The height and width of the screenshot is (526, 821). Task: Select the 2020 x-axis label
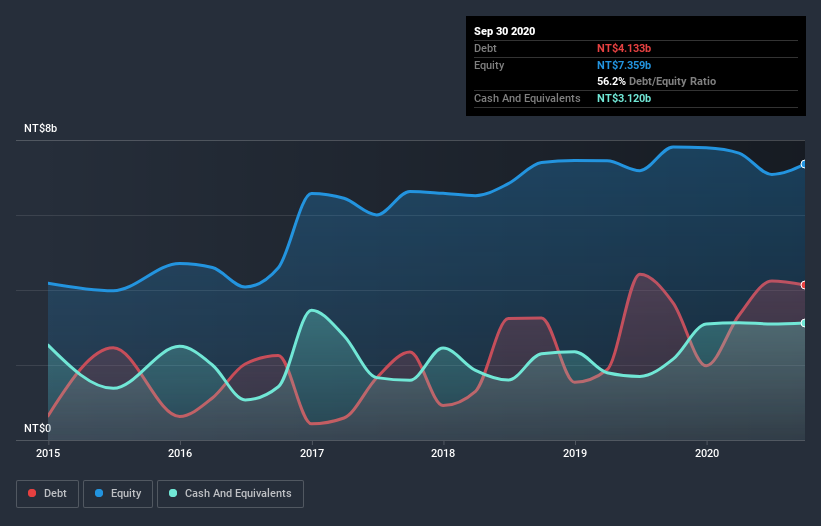pyautogui.click(x=707, y=453)
